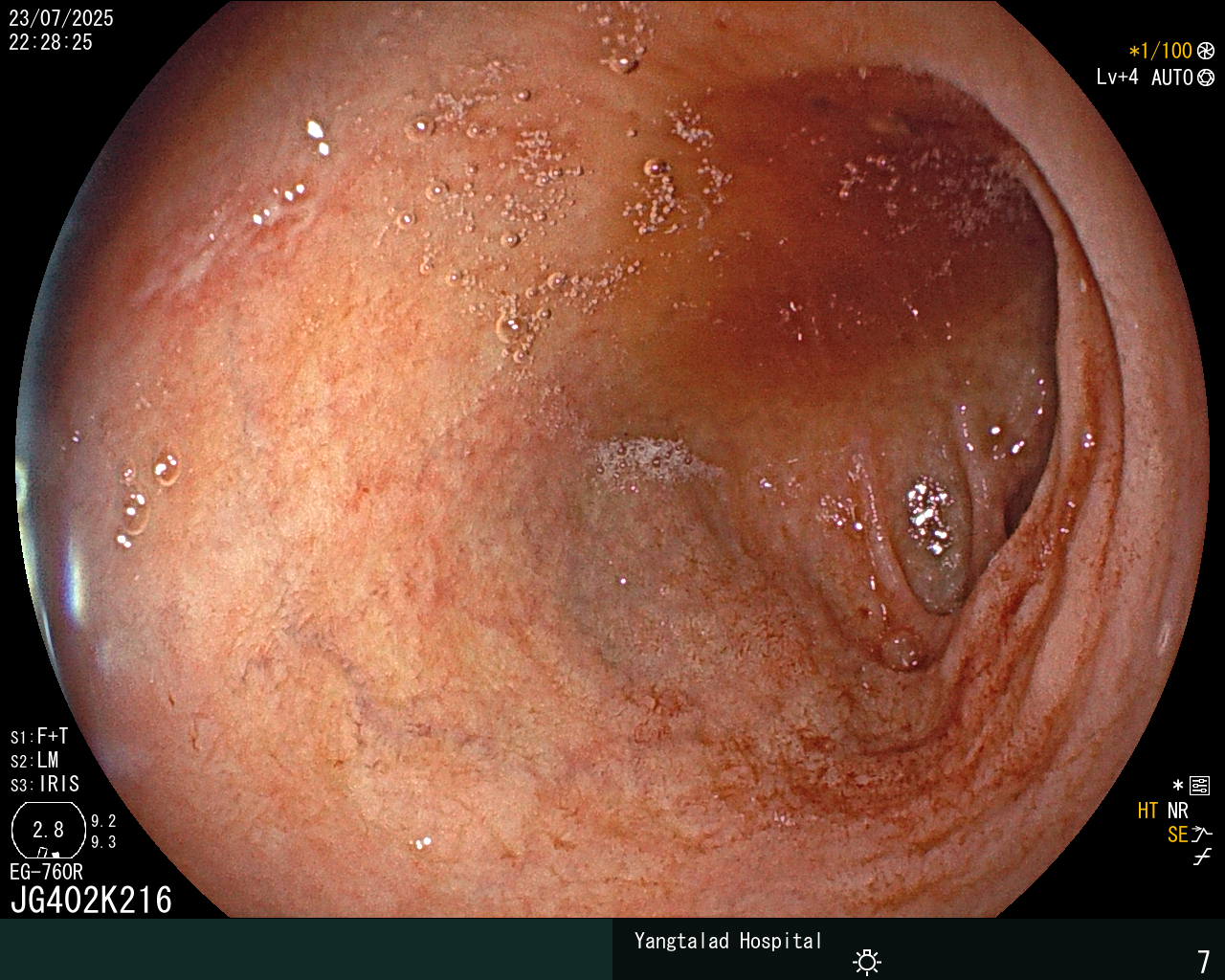Viewport: 1225px width, 980px height.
Task: Click the AUTO iris aperture icon
Action: coord(1206,78)
